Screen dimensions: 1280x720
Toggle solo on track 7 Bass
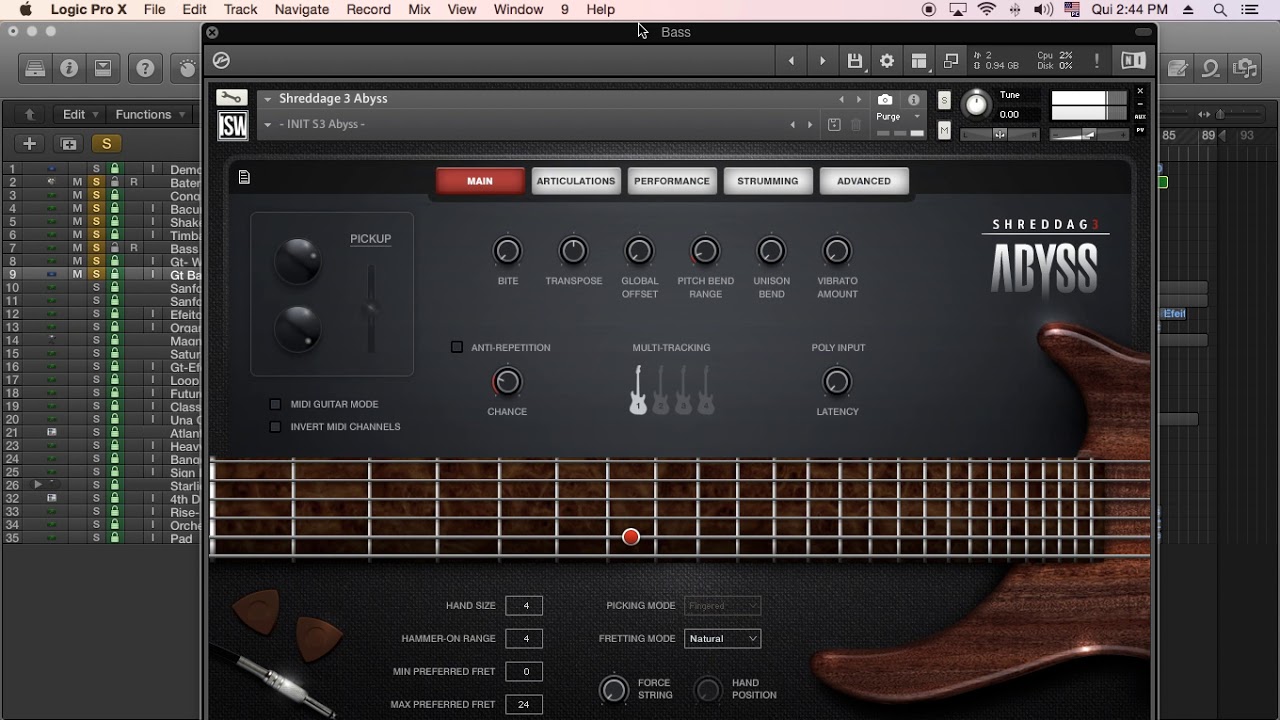point(96,248)
